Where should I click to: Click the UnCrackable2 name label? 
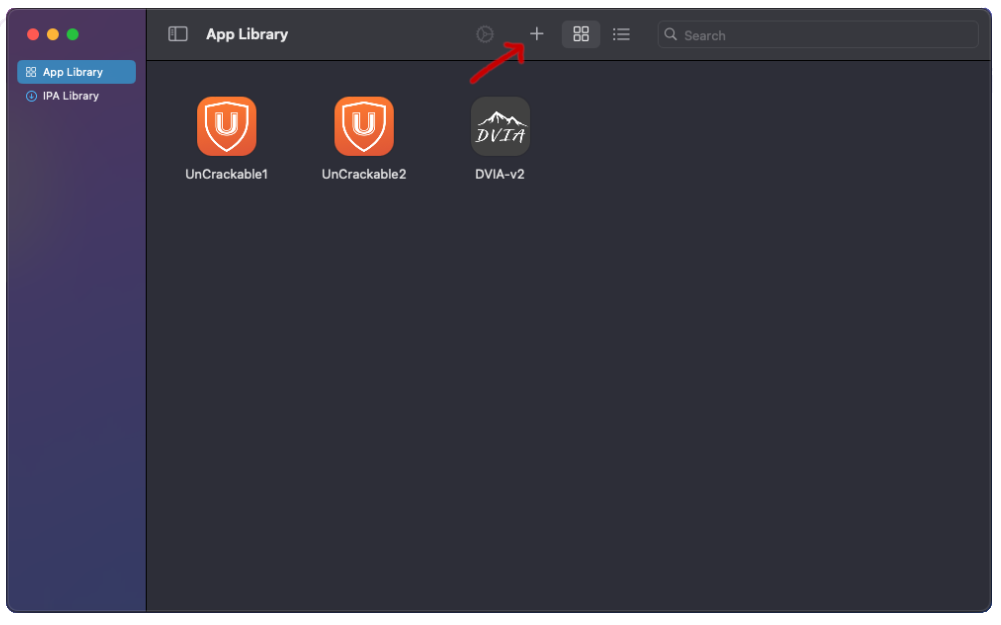pyautogui.click(x=364, y=174)
